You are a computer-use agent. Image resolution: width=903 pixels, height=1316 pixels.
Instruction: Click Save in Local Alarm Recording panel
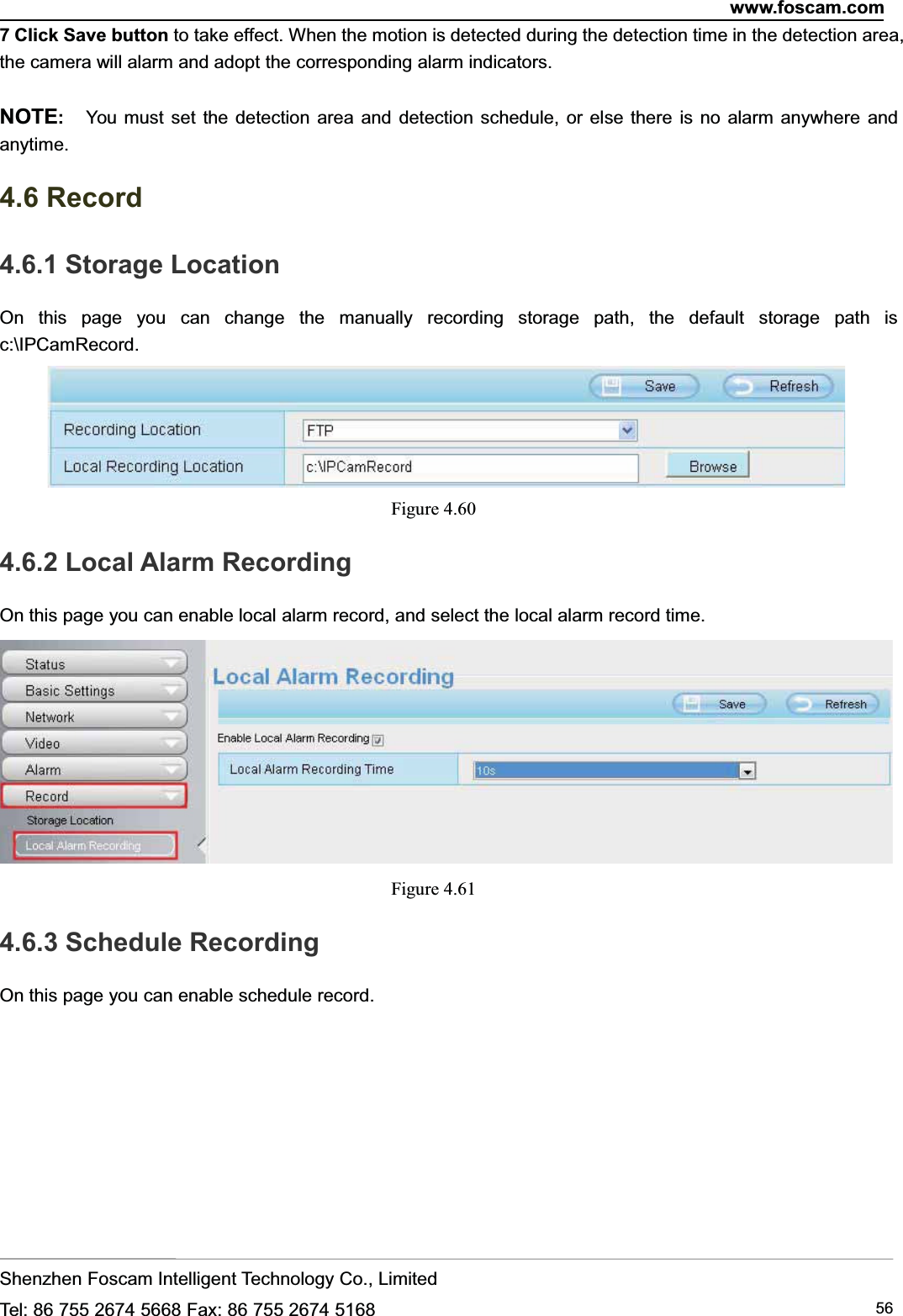pos(720,704)
